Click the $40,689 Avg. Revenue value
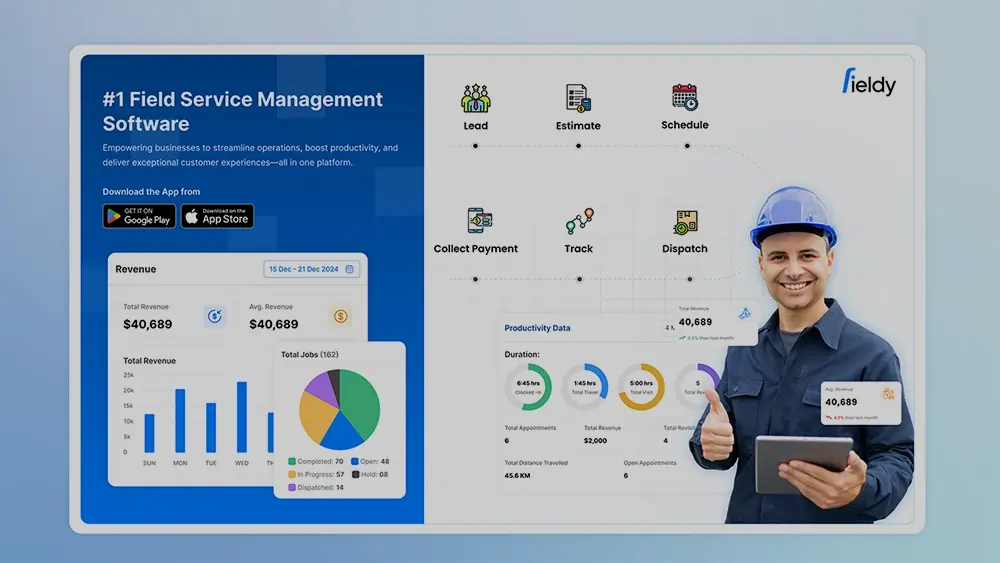 click(274, 324)
